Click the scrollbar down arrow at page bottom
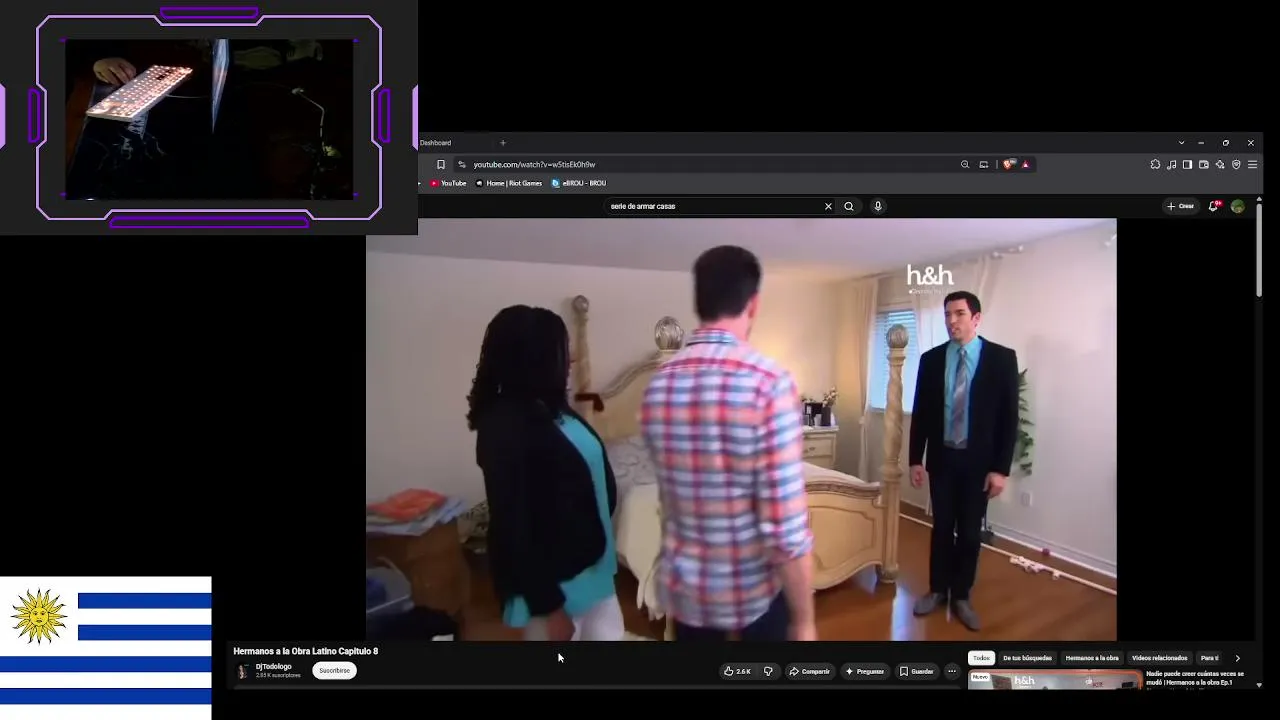The image size is (1280, 720). [1259, 686]
